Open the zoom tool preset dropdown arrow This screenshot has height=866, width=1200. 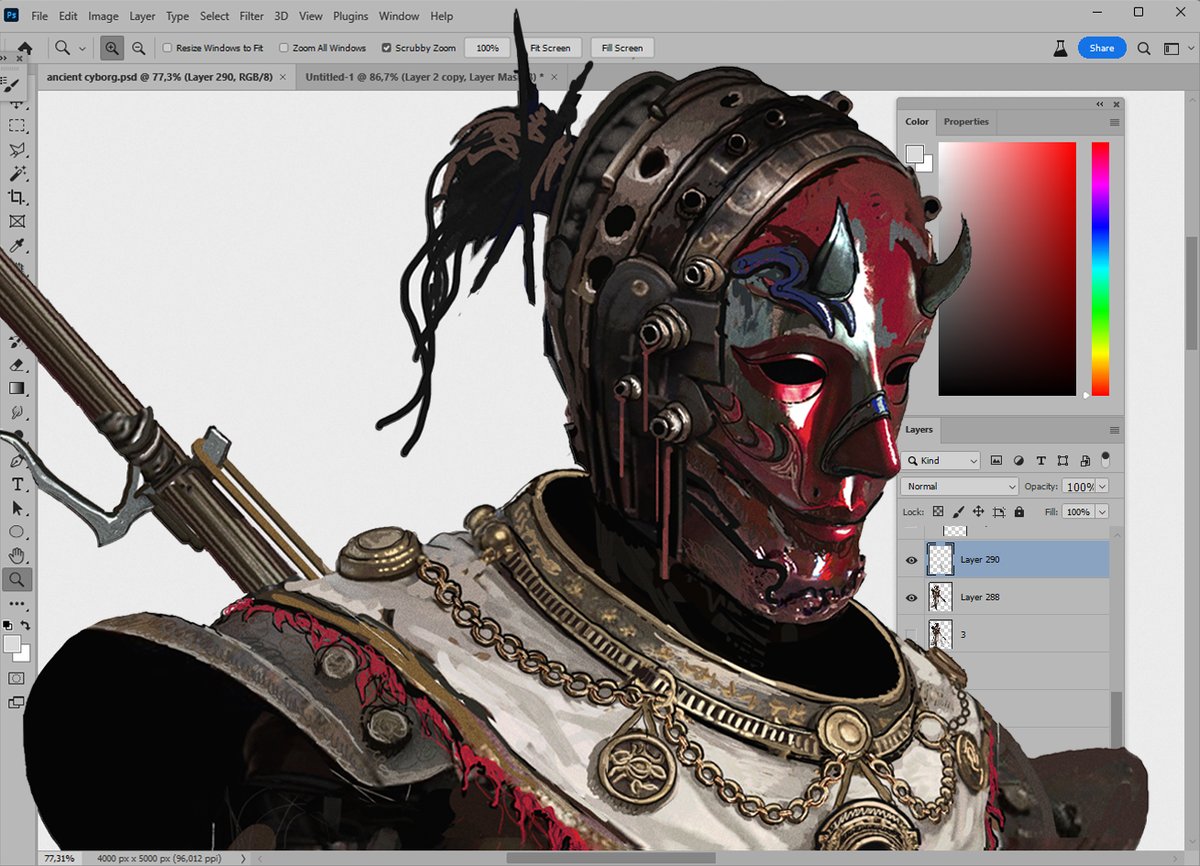tap(82, 48)
